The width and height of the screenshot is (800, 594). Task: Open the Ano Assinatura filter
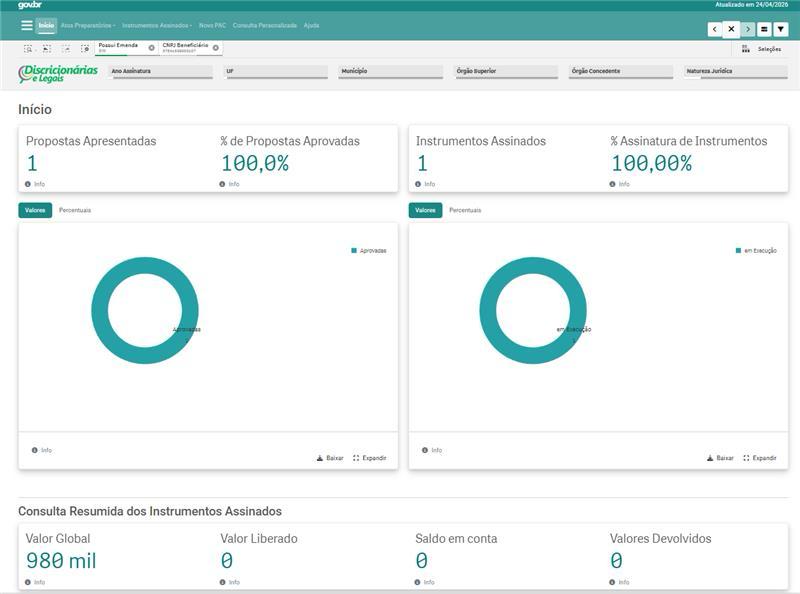(x=161, y=72)
